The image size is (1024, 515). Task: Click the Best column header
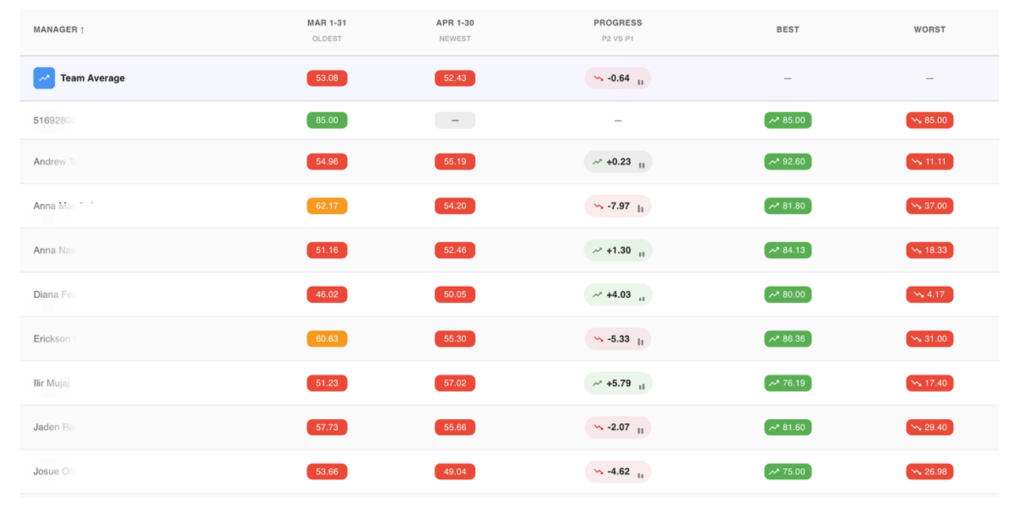click(x=788, y=29)
